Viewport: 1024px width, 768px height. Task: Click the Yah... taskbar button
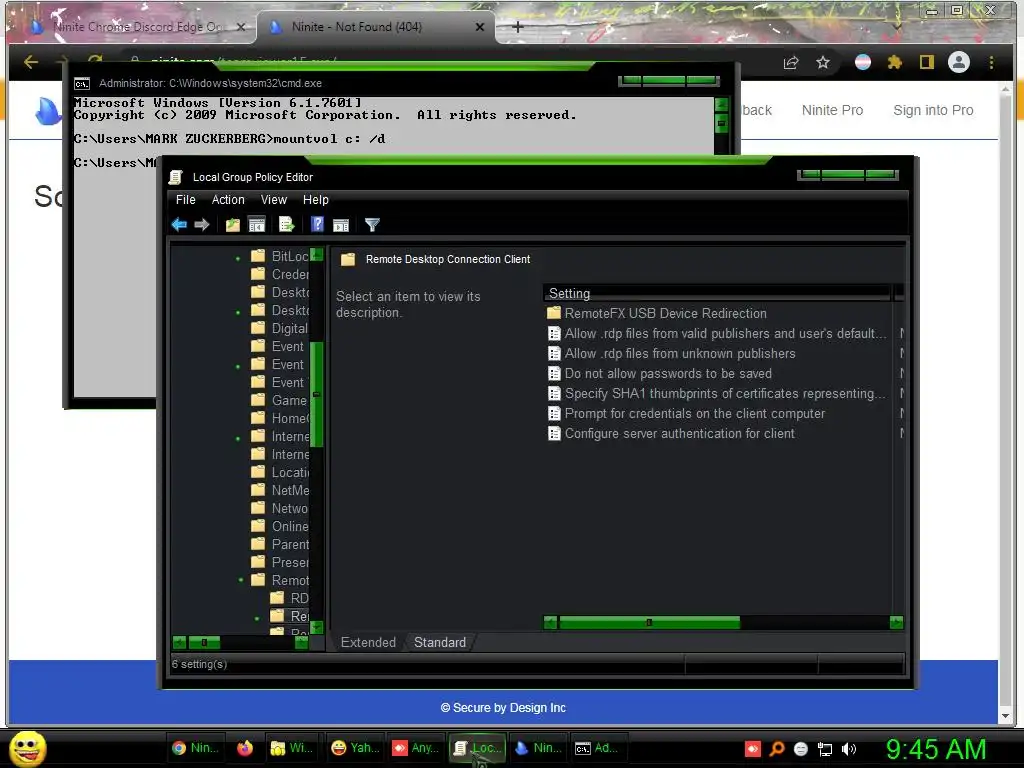tap(355, 748)
